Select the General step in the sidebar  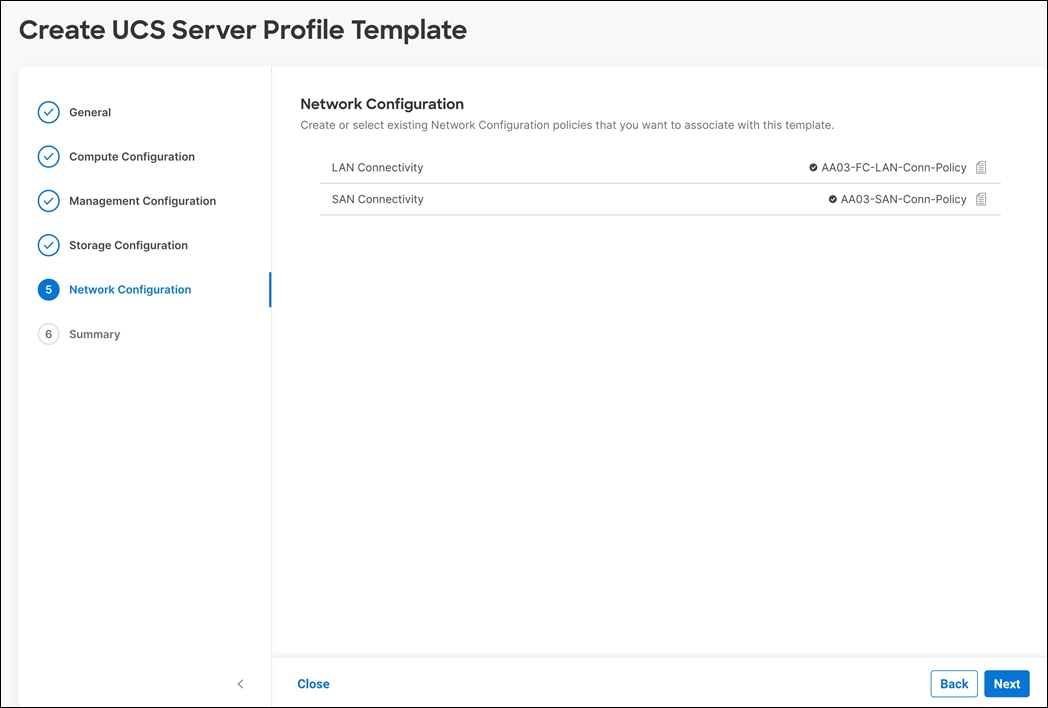pyautogui.click(x=89, y=112)
